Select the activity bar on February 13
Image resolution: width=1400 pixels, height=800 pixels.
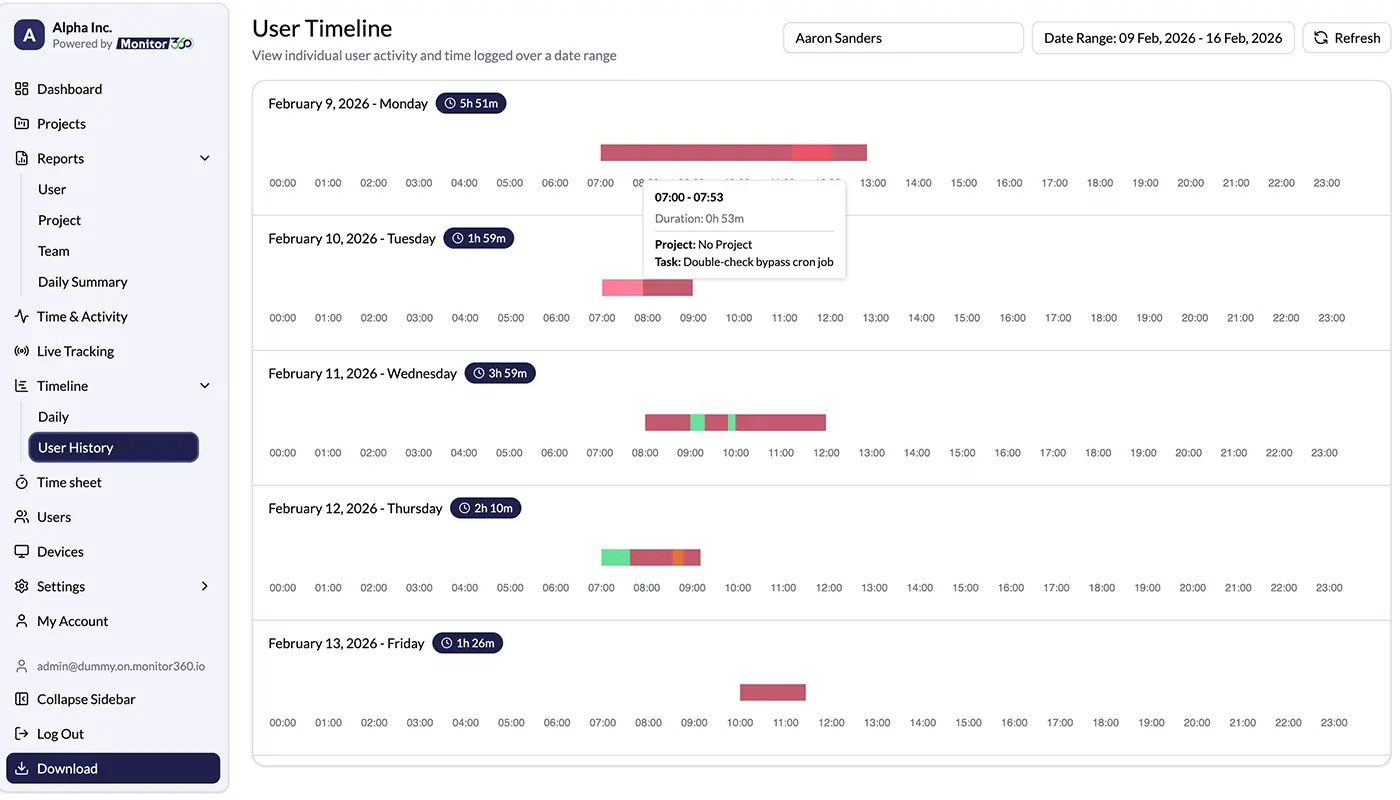click(x=772, y=691)
